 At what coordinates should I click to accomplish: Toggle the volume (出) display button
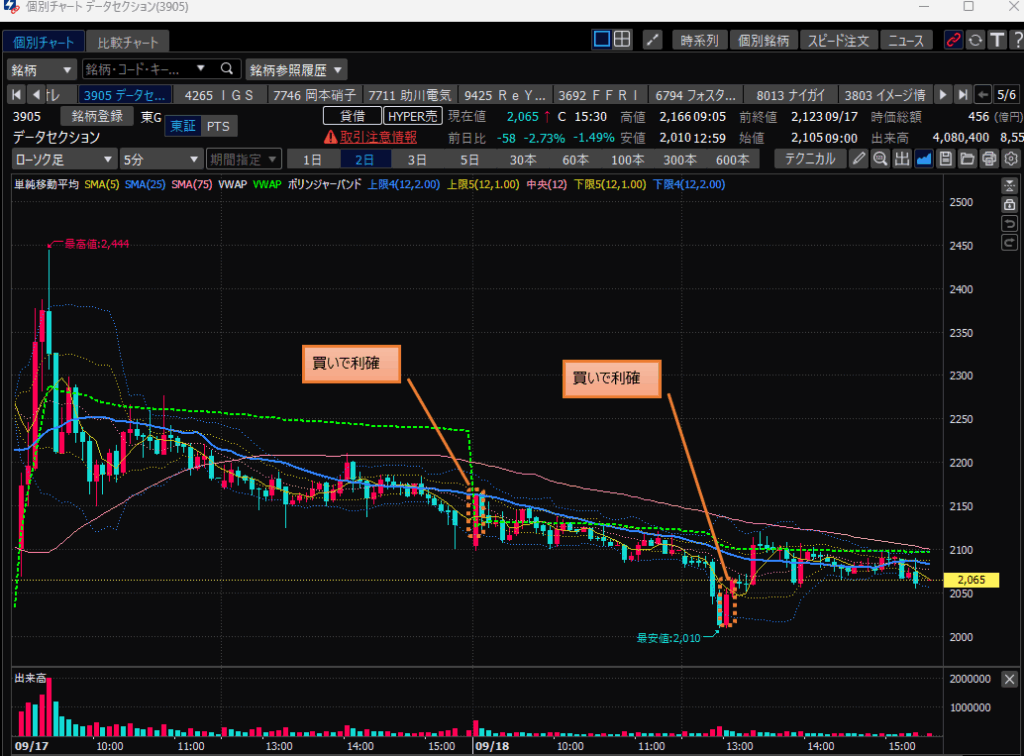coord(902,159)
